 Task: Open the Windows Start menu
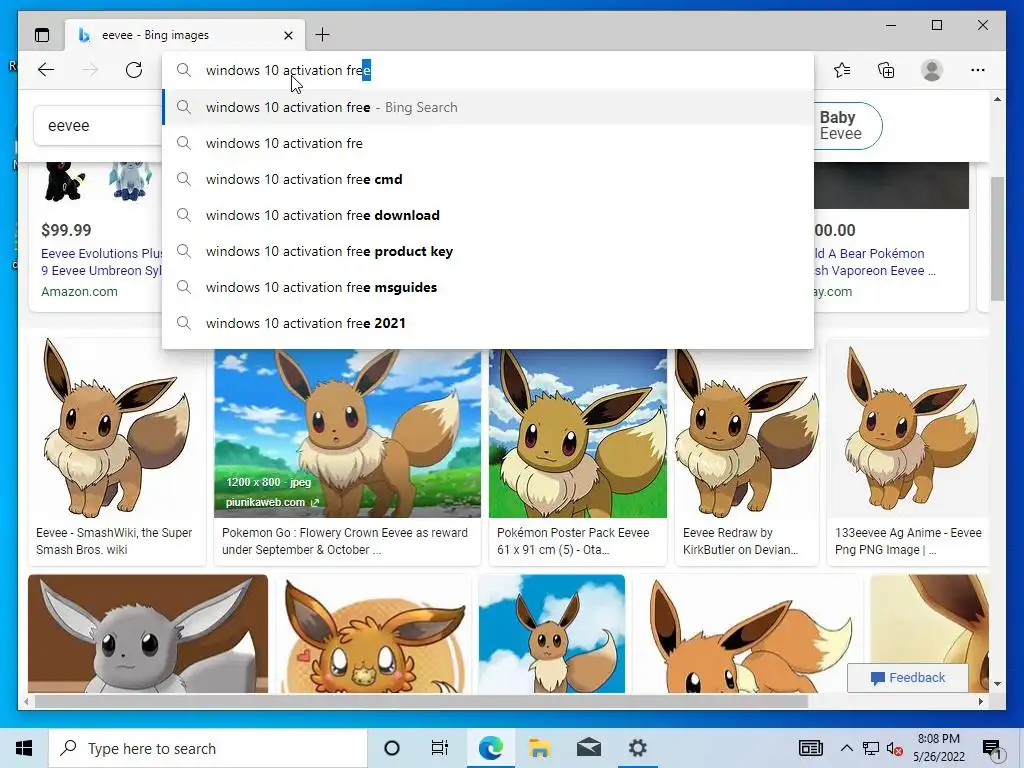(x=24, y=748)
